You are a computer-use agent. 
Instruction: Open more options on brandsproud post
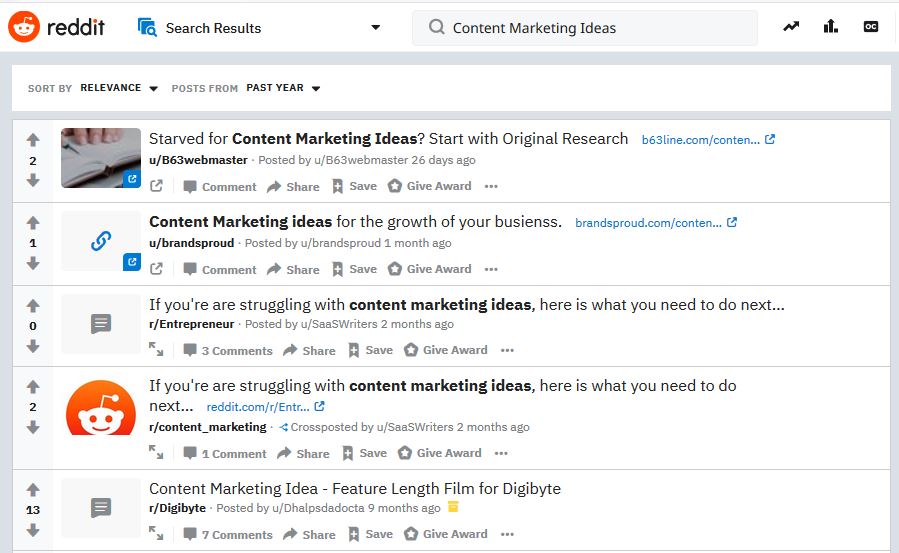point(491,269)
